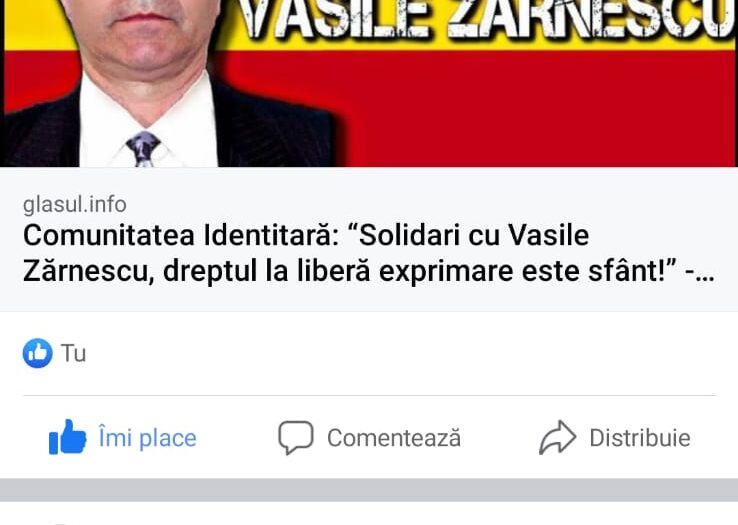Click the man's patterned tie in the image

[x=143, y=149]
